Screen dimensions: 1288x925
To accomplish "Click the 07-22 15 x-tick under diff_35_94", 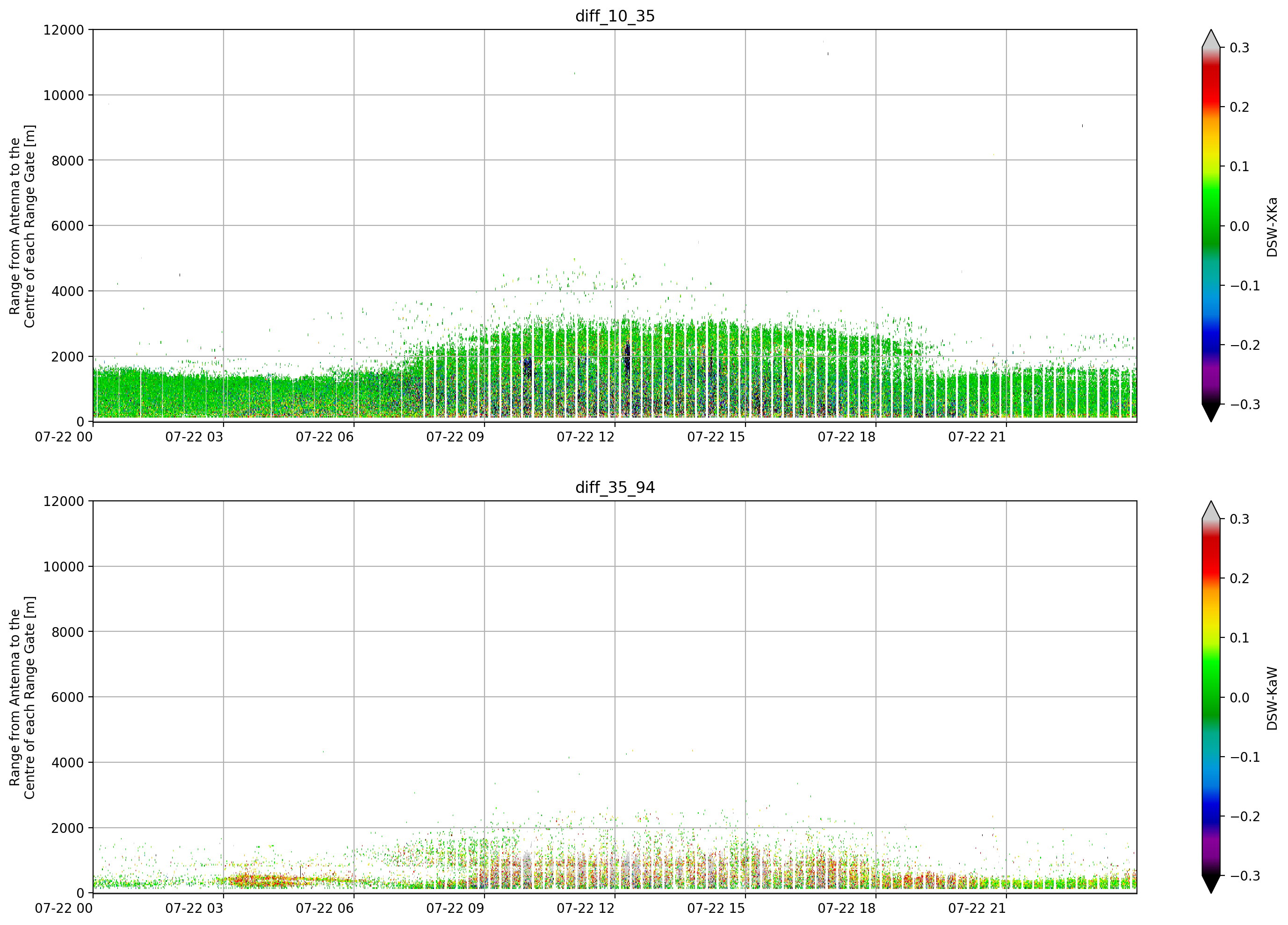I will [x=716, y=908].
